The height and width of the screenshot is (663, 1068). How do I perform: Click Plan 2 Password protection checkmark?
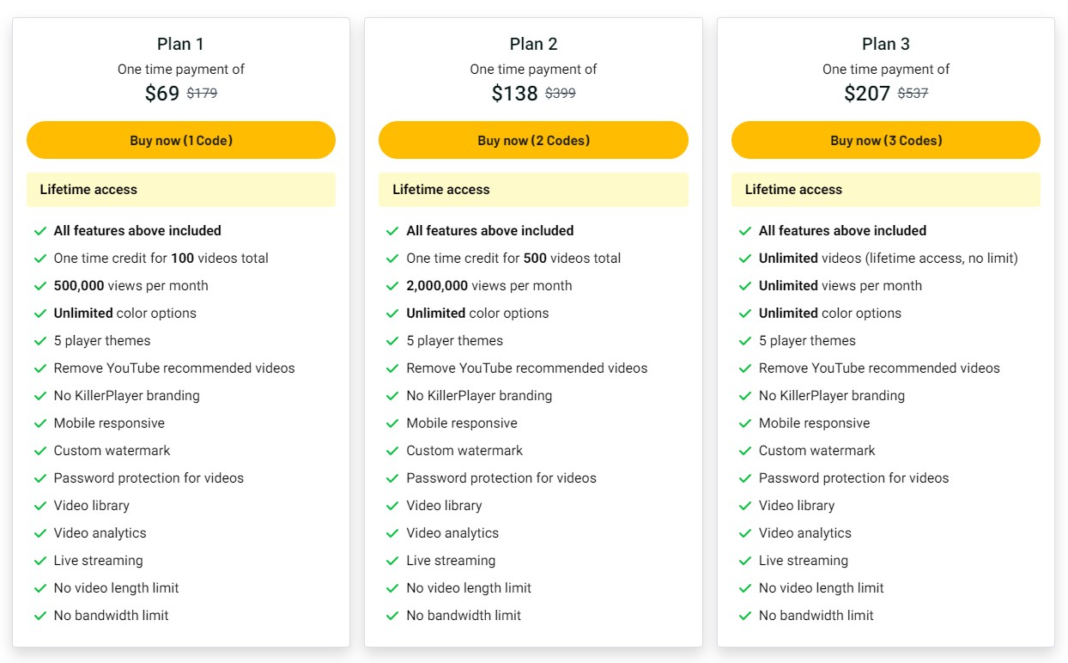pos(393,478)
